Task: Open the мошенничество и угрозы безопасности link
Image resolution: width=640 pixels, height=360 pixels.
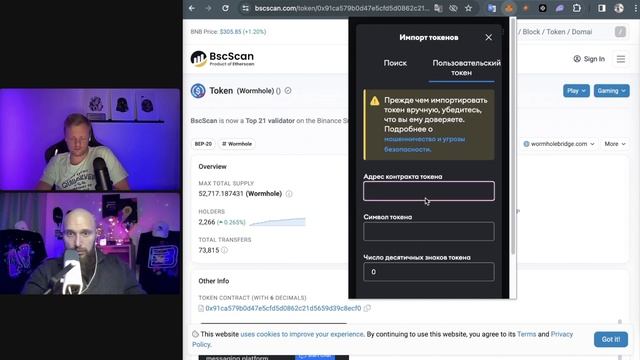Action: (424, 144)
